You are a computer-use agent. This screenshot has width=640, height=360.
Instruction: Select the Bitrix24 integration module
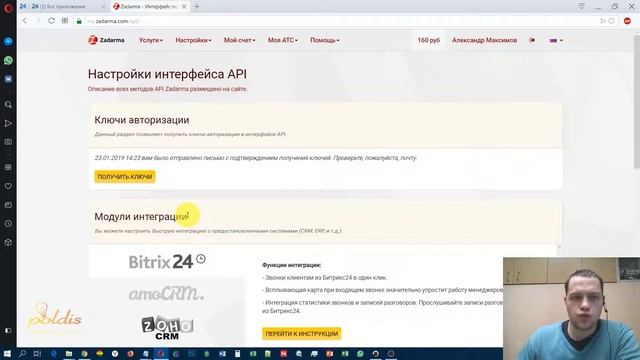(x=167, y=261)
